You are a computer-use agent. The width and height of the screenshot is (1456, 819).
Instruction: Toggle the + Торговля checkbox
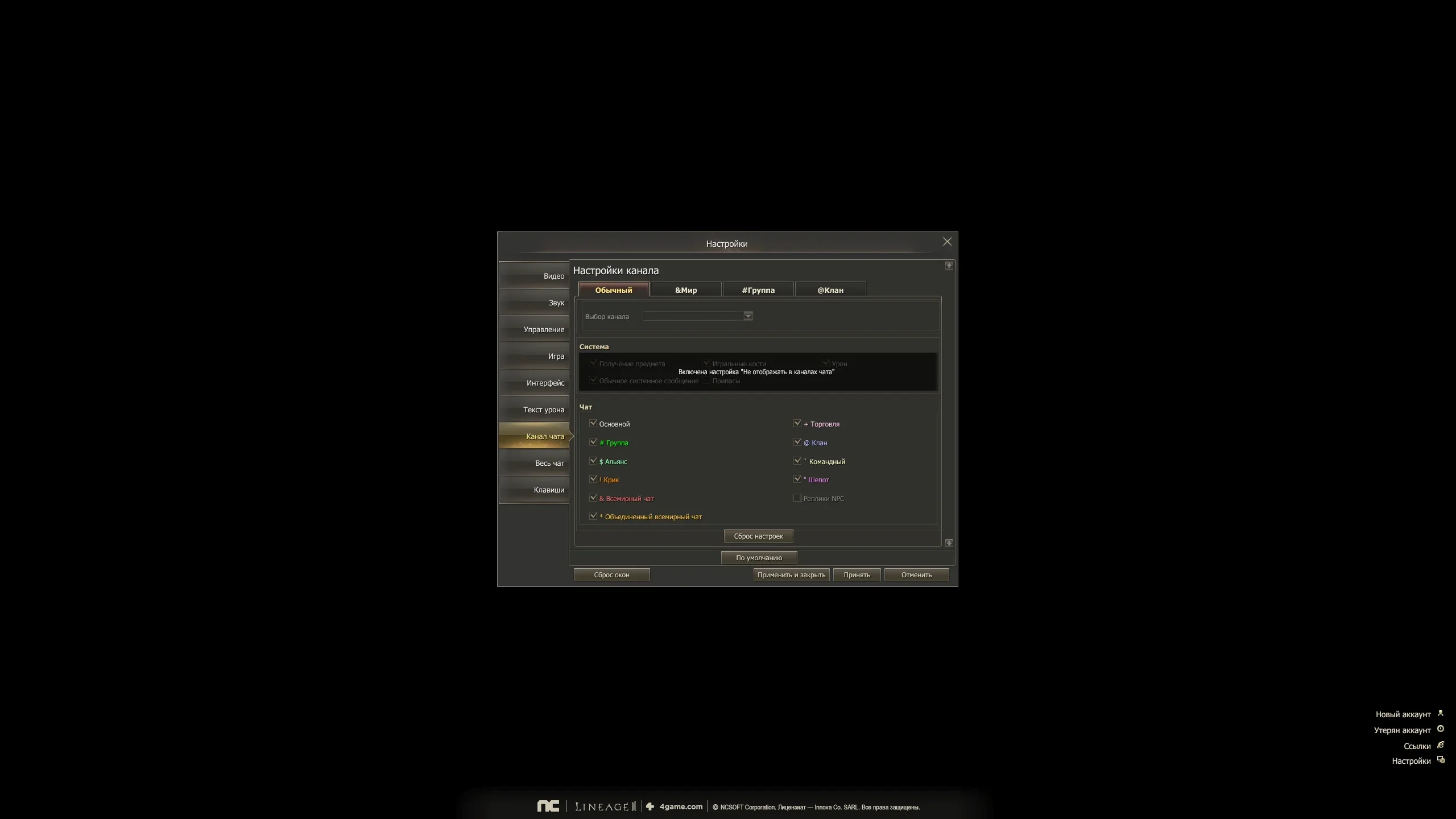(x=797, y=423)
